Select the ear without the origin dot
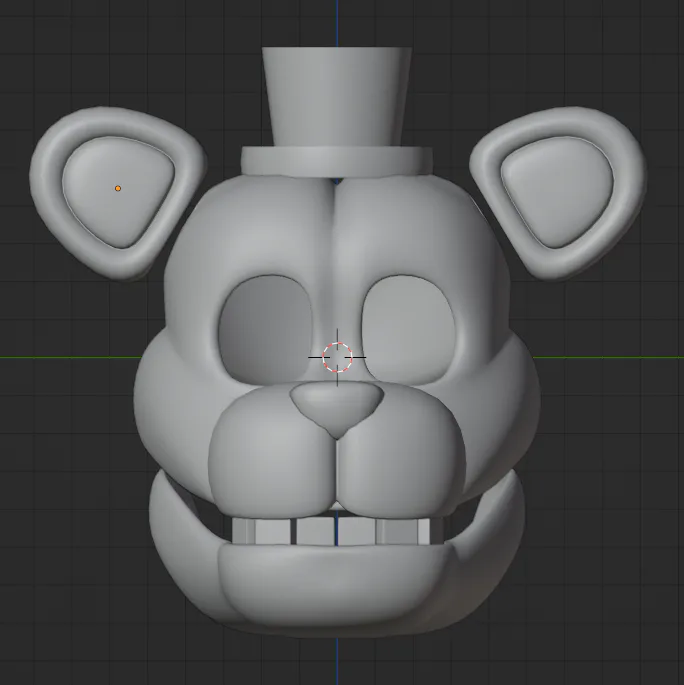 [558, 192]
